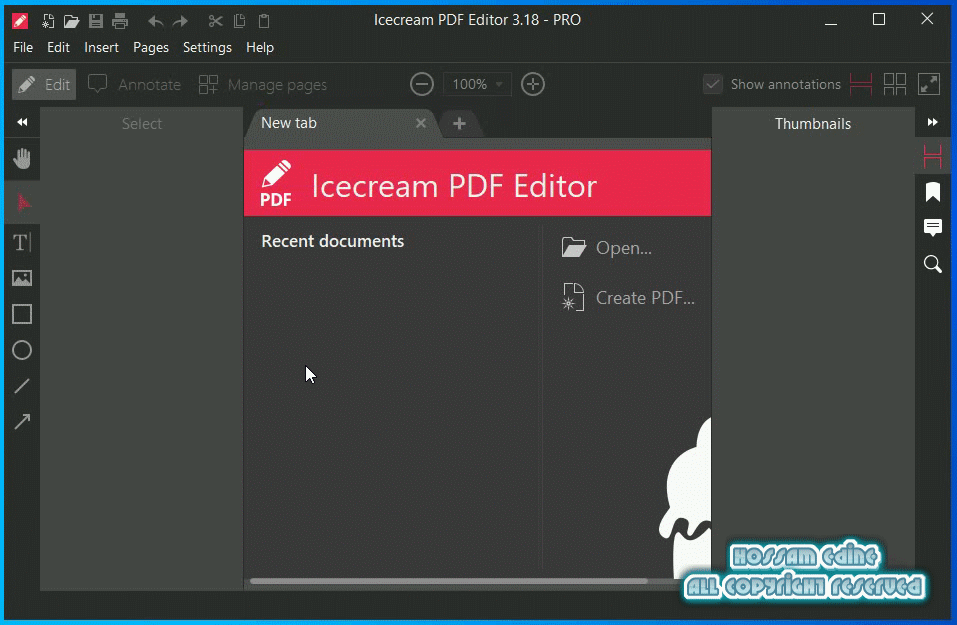The image size is (957, 625).
Task: Click the Thumbnails panel title
Action: click(x=812, y=124)
